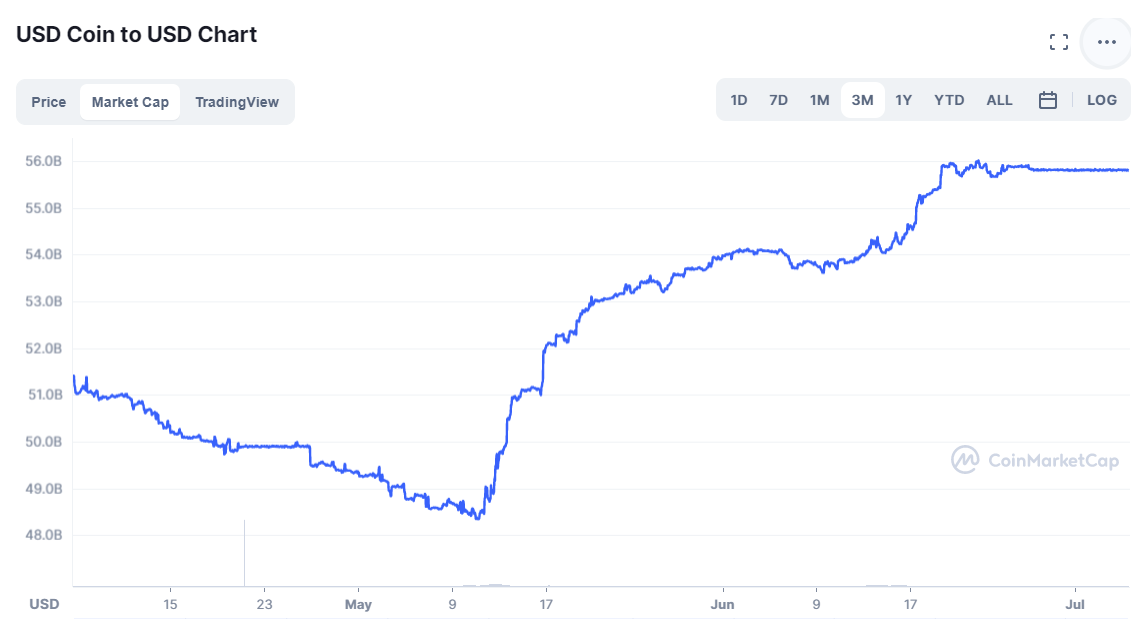Image resolution: width=1146 pixels, height=619 pixels.
Task: Select the 1M time range
Action: 819,100
